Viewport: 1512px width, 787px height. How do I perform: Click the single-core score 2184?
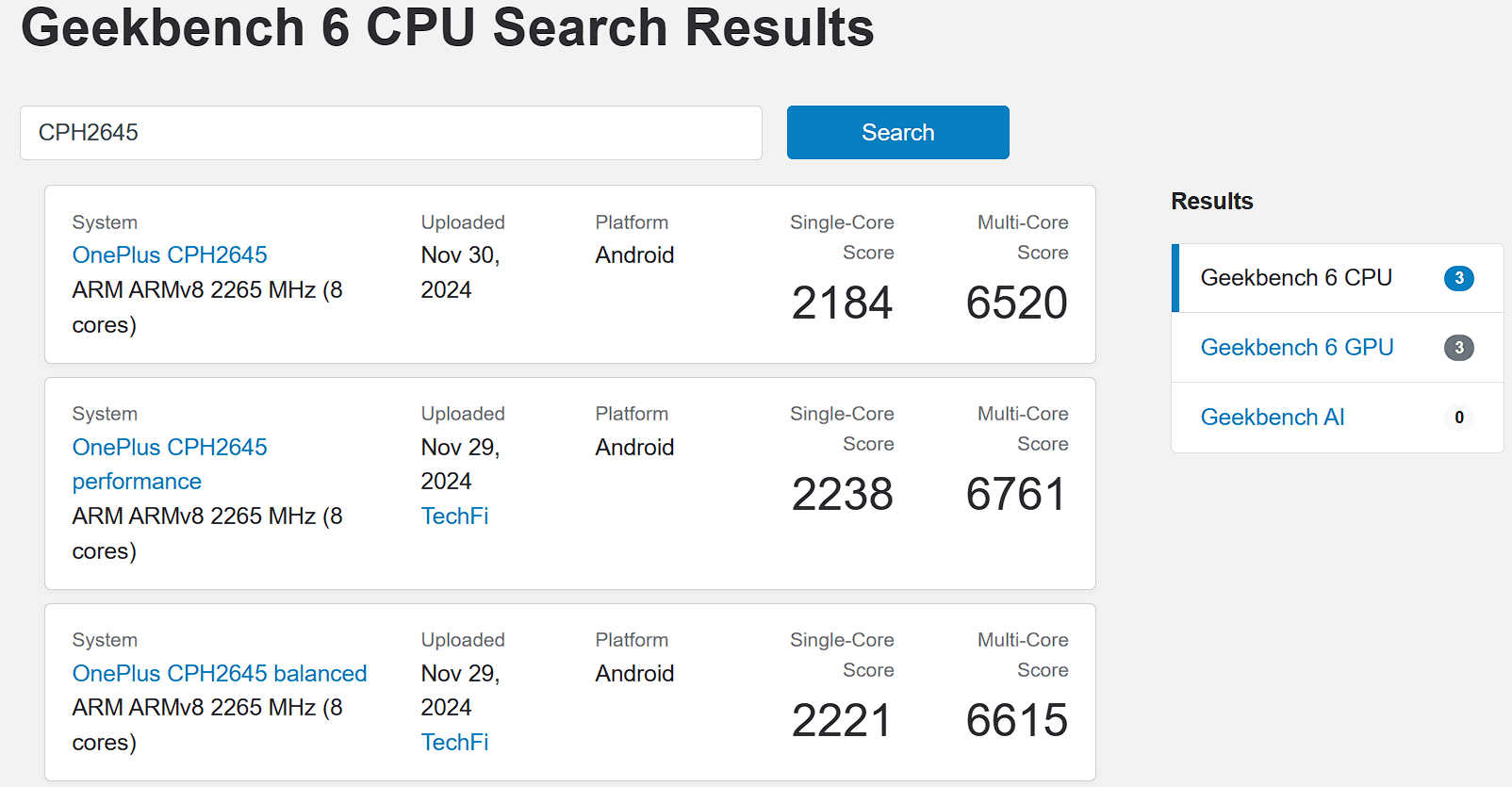click(842, 303)
